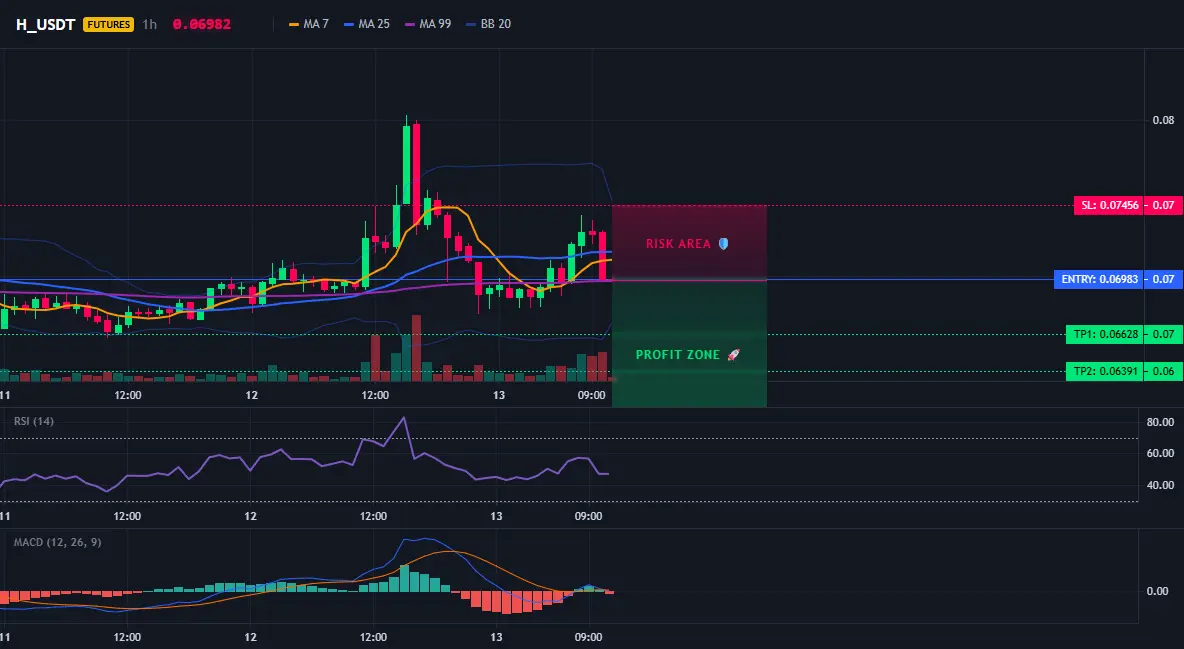The height and width of the screenshot is (649, 1184).
Task: Toggle the BB 20 legend entry
Action: pos(489,24)
